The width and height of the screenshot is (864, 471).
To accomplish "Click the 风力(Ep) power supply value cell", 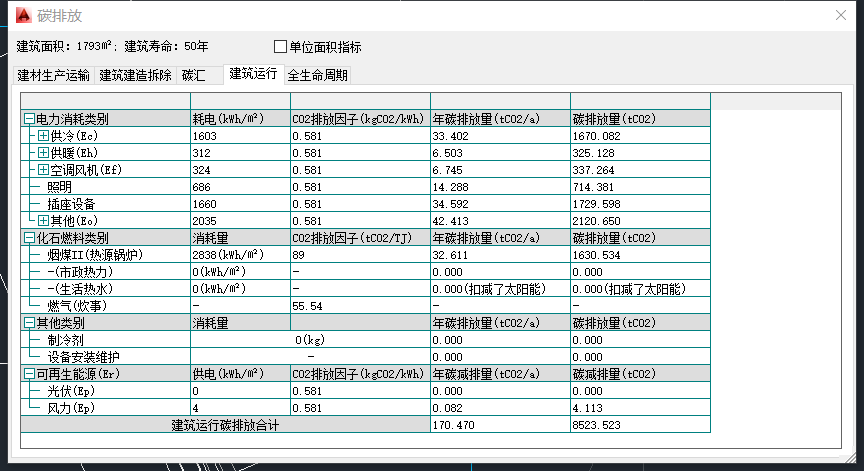I will click(x=239, y=408).
